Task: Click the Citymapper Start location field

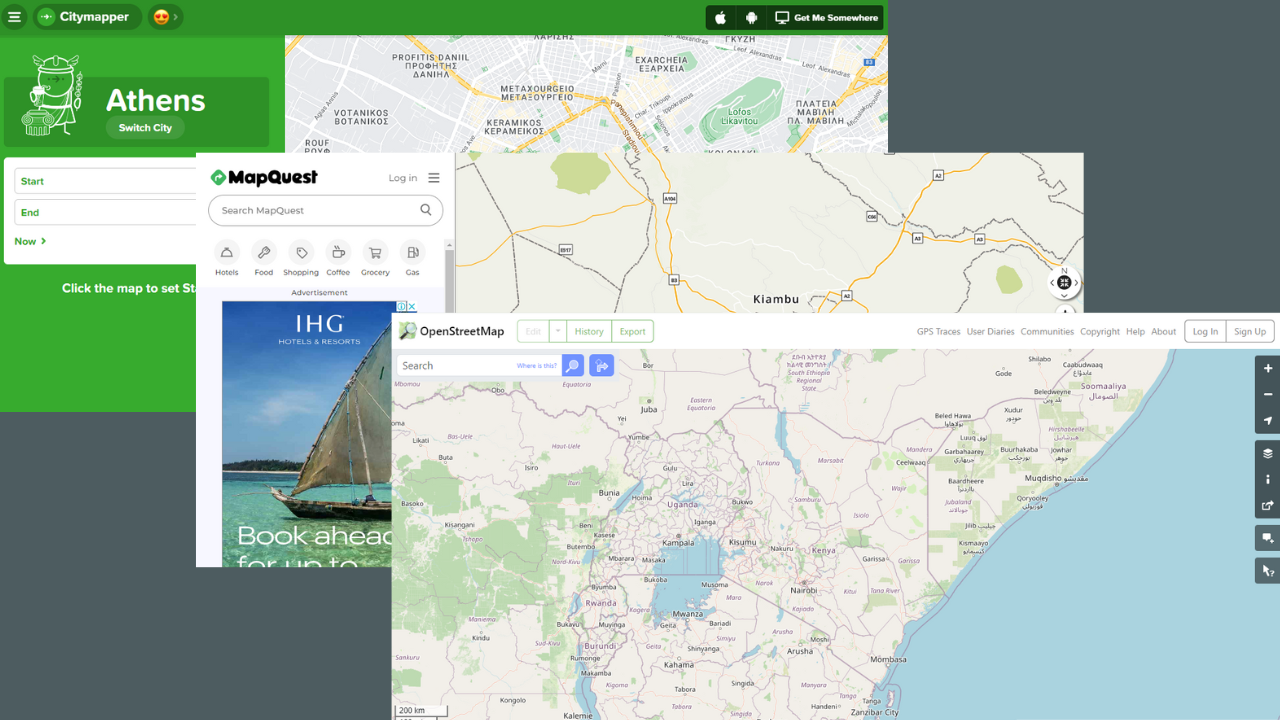Action: click(x=105, y=181)
